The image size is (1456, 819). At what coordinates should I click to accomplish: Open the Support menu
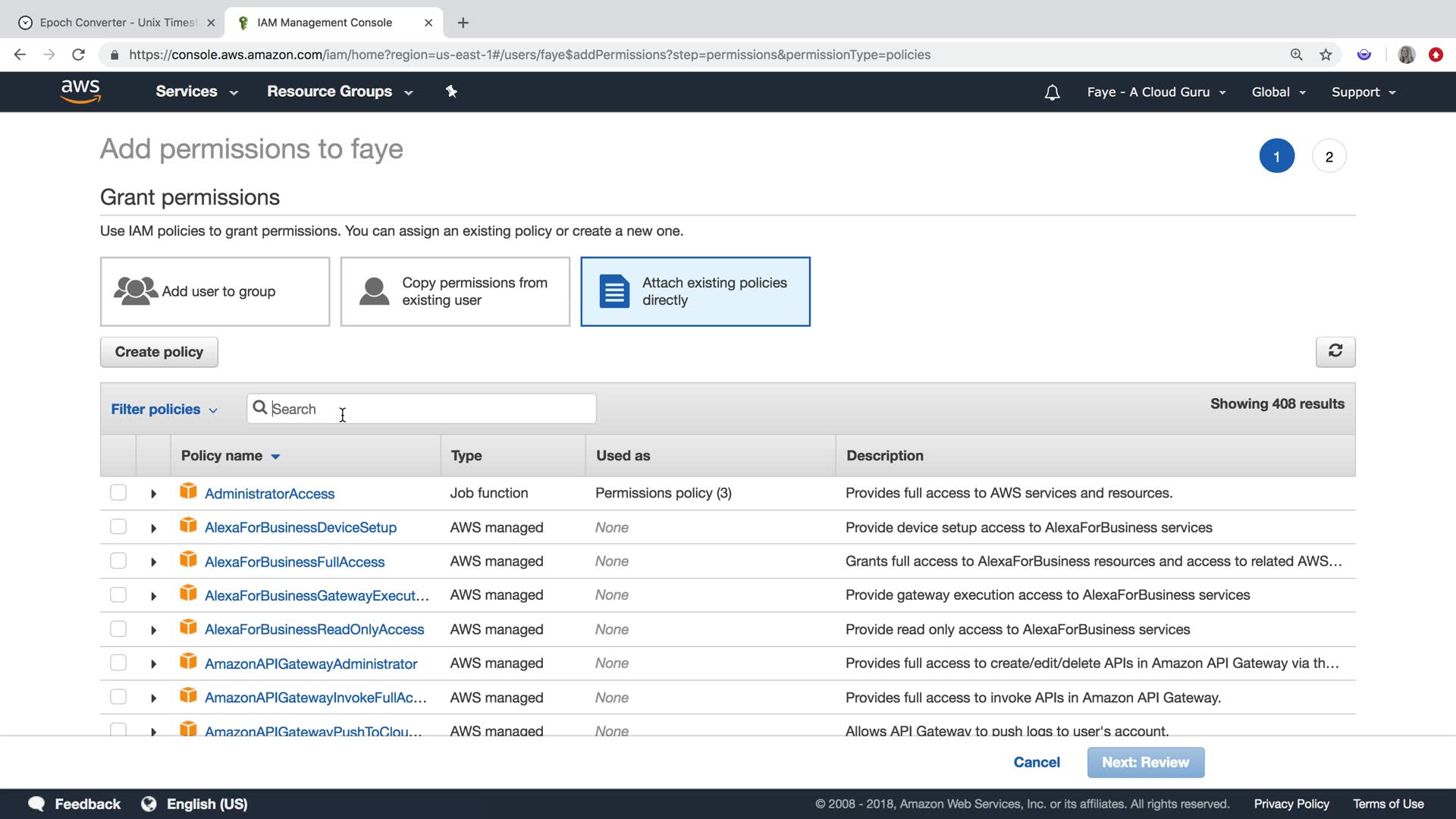(1363, 93)
